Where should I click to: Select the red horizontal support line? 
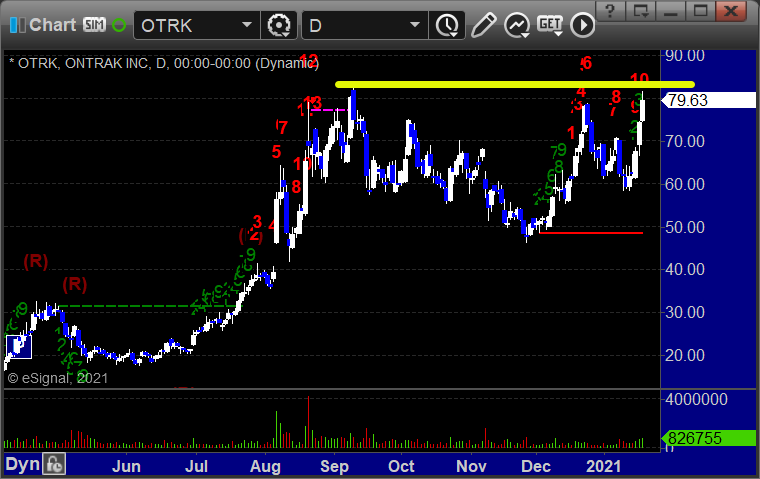(591, 233)
